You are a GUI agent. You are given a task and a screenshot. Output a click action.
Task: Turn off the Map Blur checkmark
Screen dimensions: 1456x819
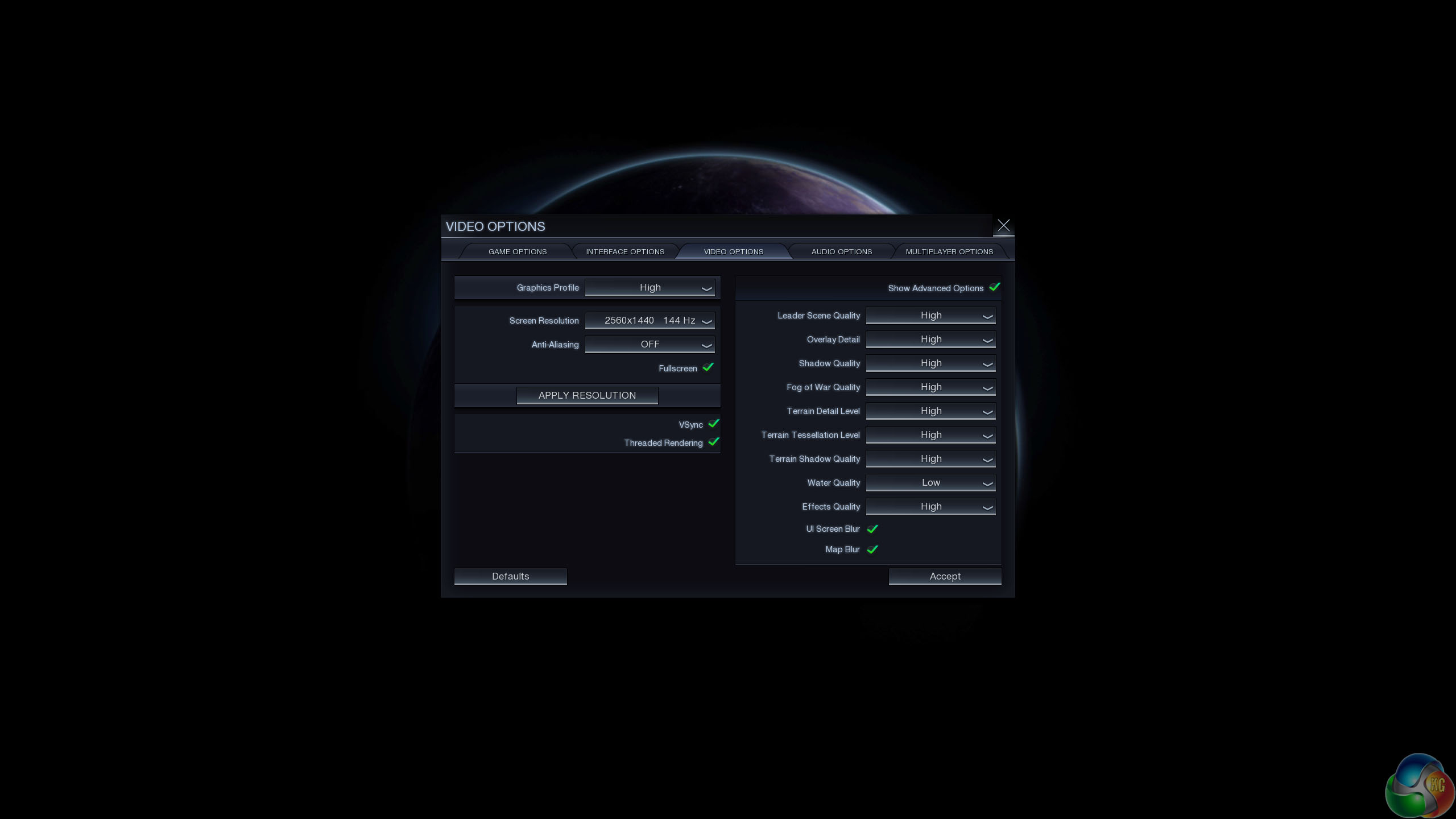[x=872, y=549]
